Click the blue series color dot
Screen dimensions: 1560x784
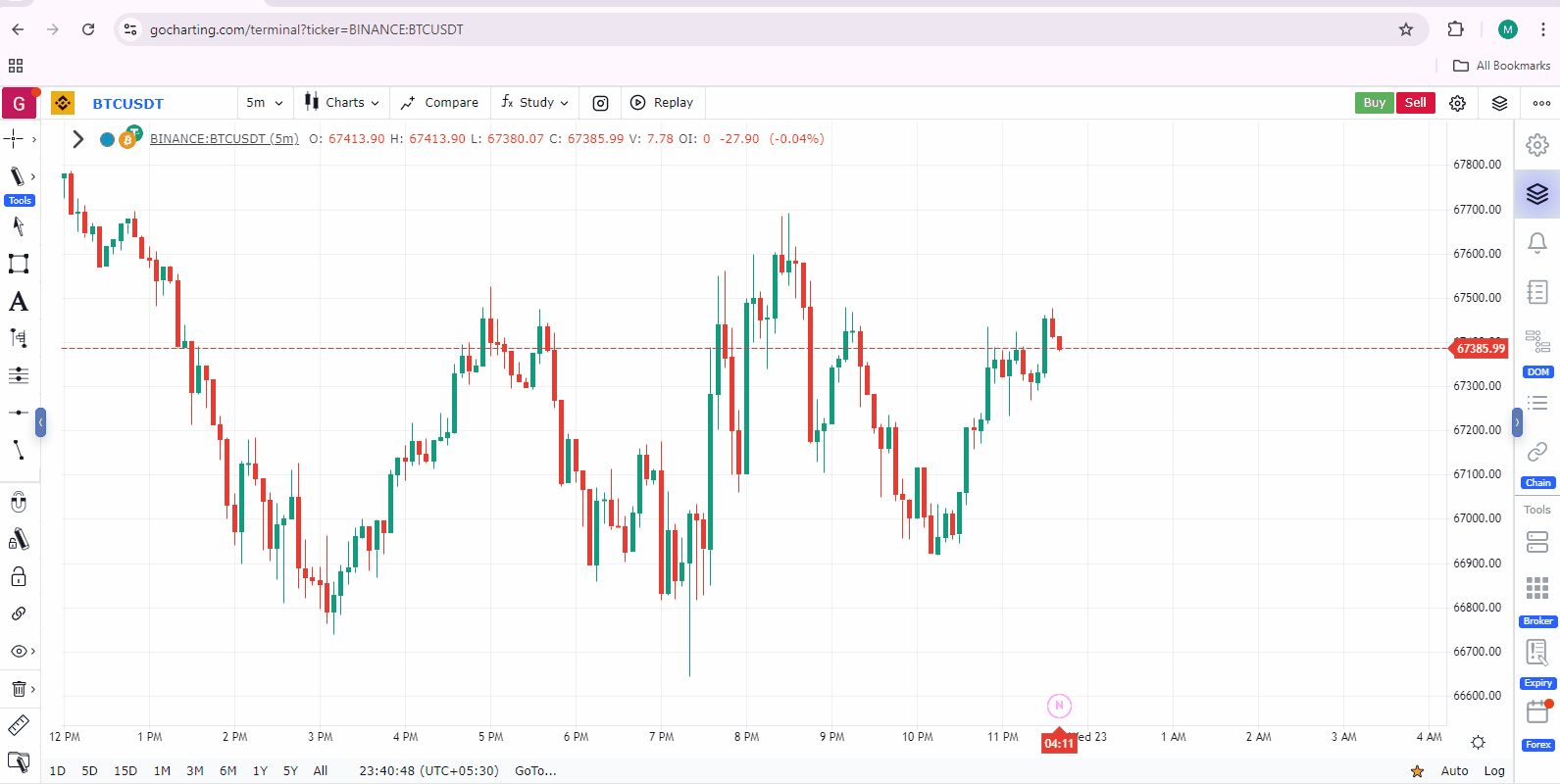pyautogui.click(x=108, y=139)
